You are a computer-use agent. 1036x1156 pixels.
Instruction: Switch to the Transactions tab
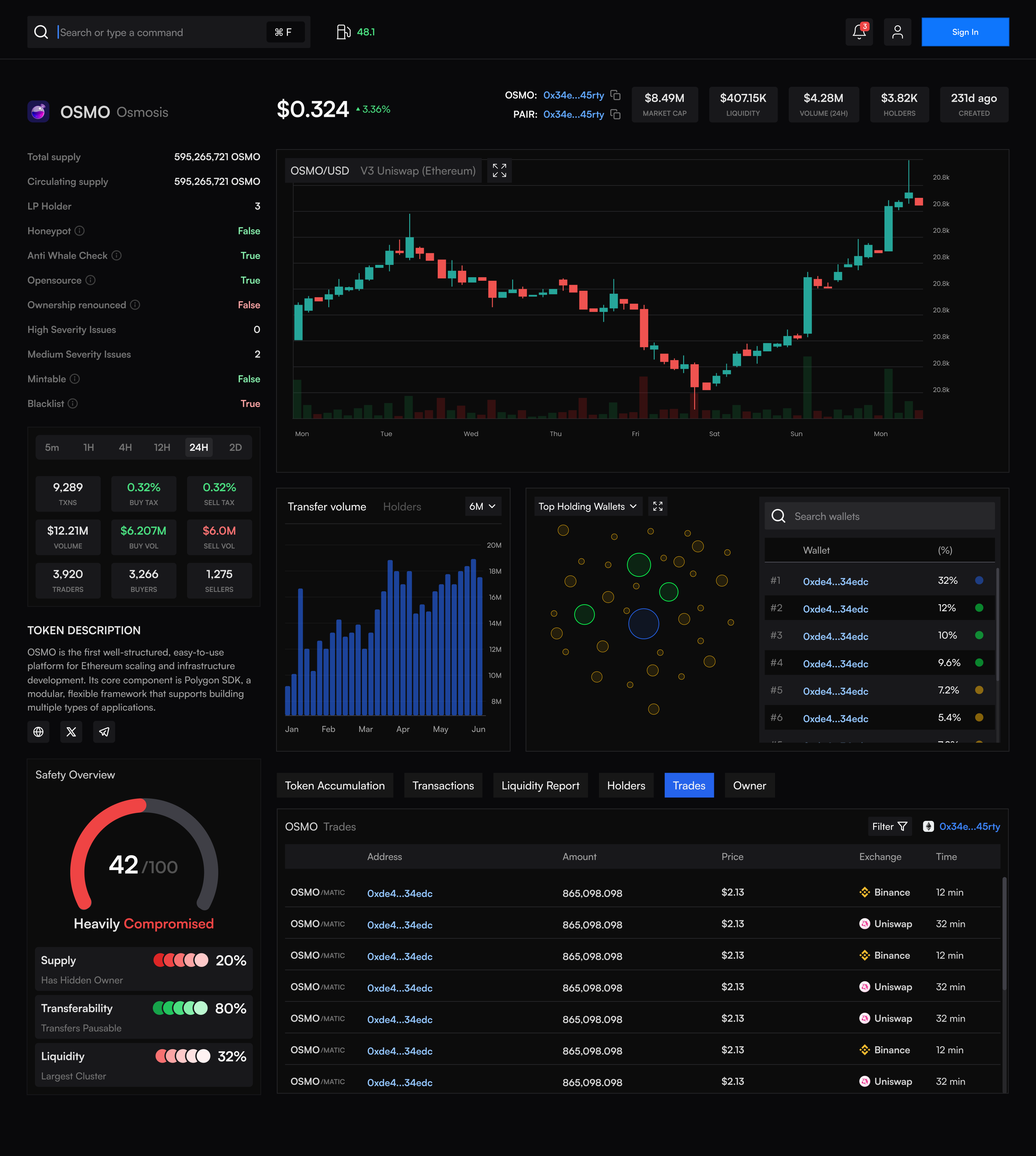[x=443, y=785]
